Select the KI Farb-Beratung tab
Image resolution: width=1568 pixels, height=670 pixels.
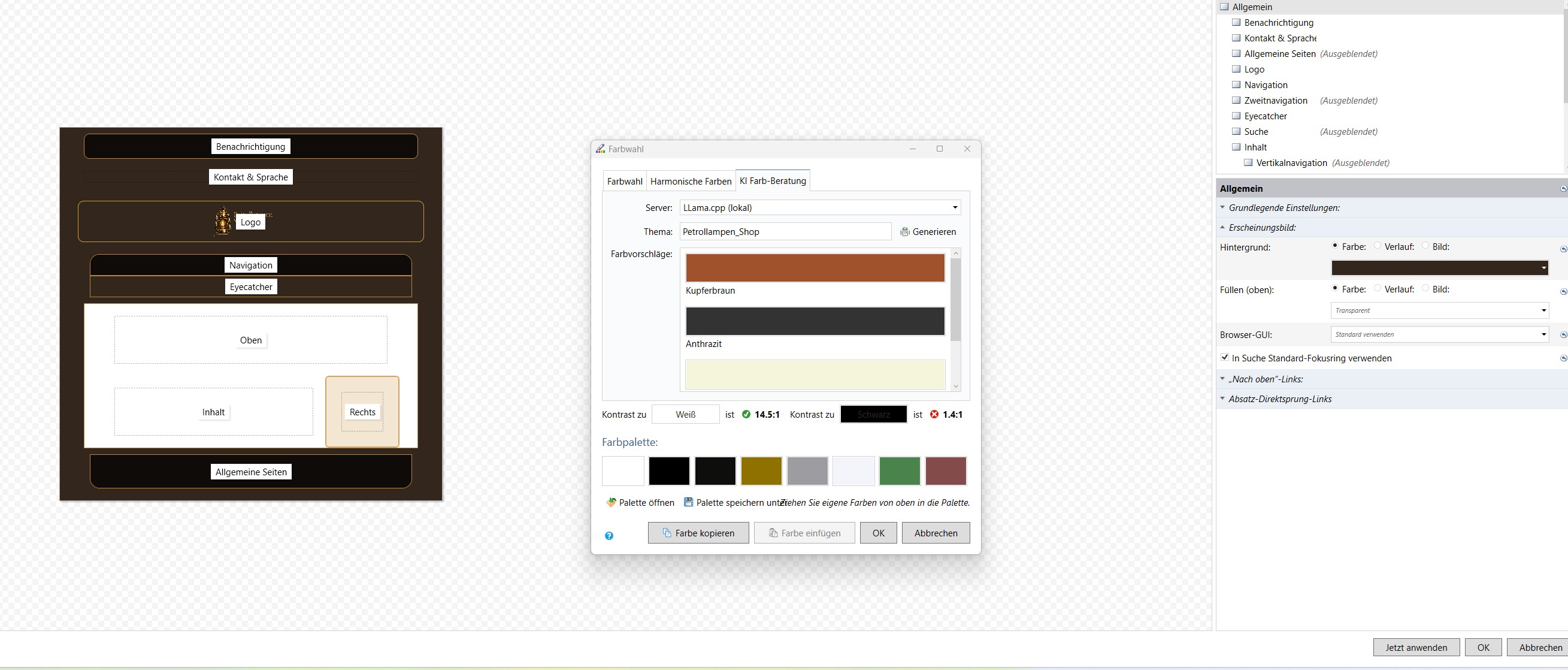click(773, 181)
